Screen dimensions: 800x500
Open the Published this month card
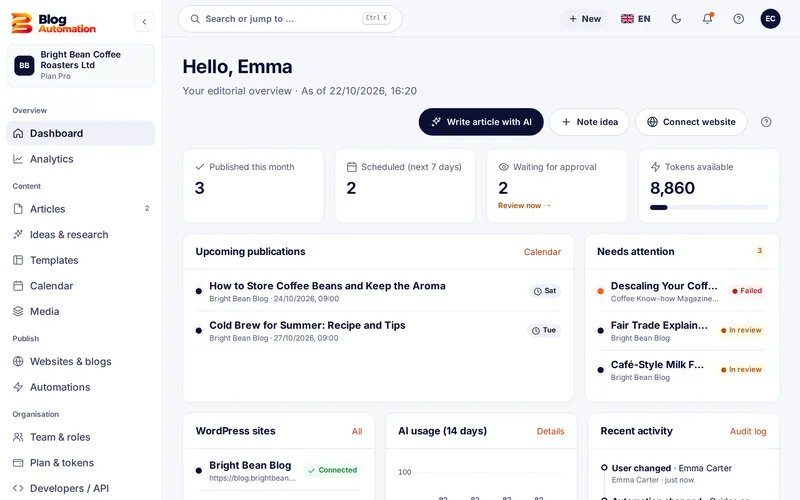point(254,186)
